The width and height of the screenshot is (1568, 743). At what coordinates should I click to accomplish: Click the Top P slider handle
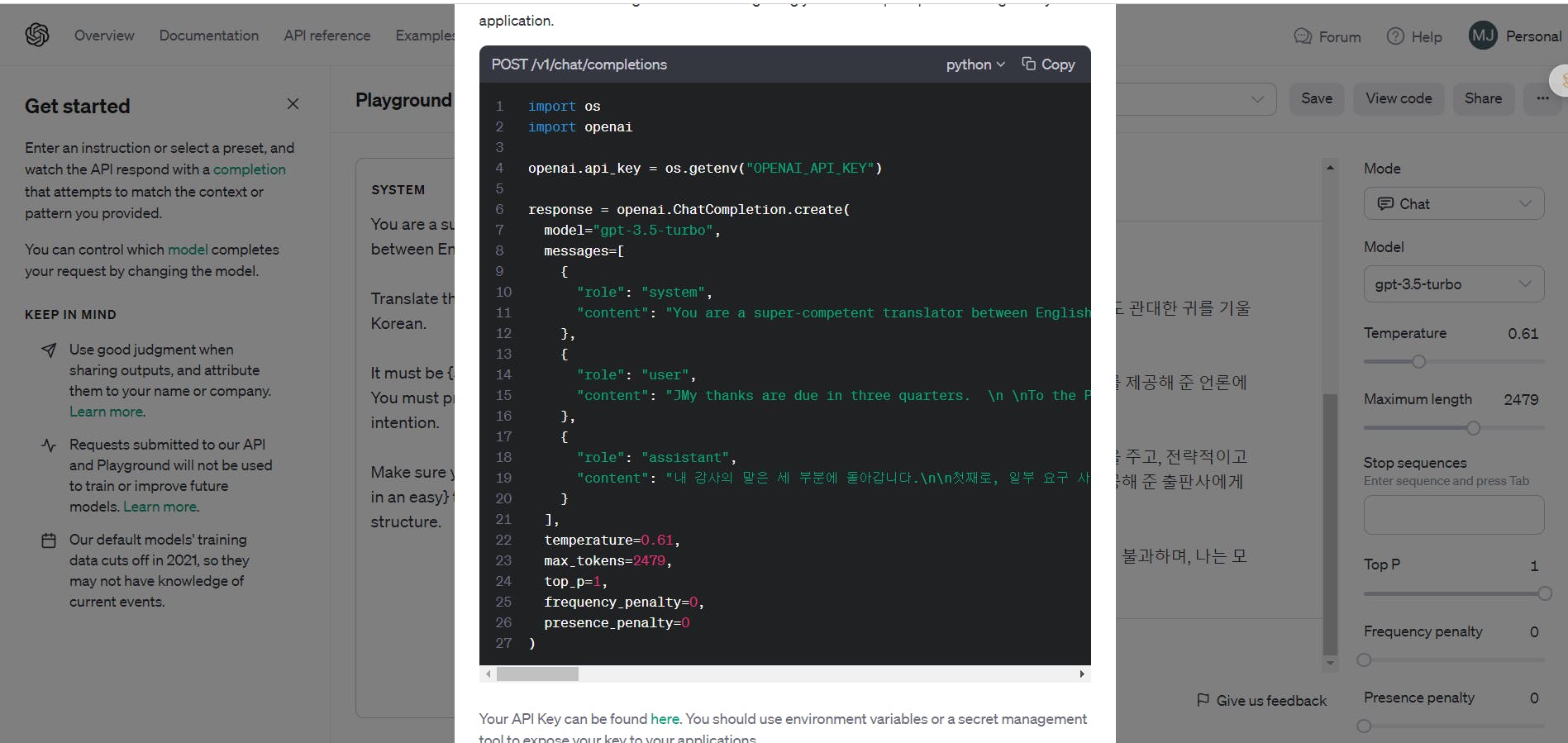click(1544, 593)
